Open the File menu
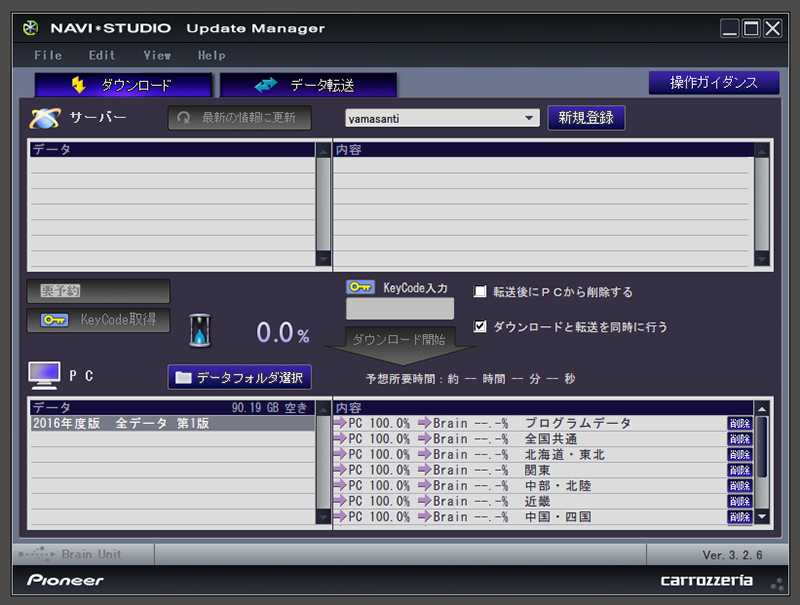 coord(47,55)
